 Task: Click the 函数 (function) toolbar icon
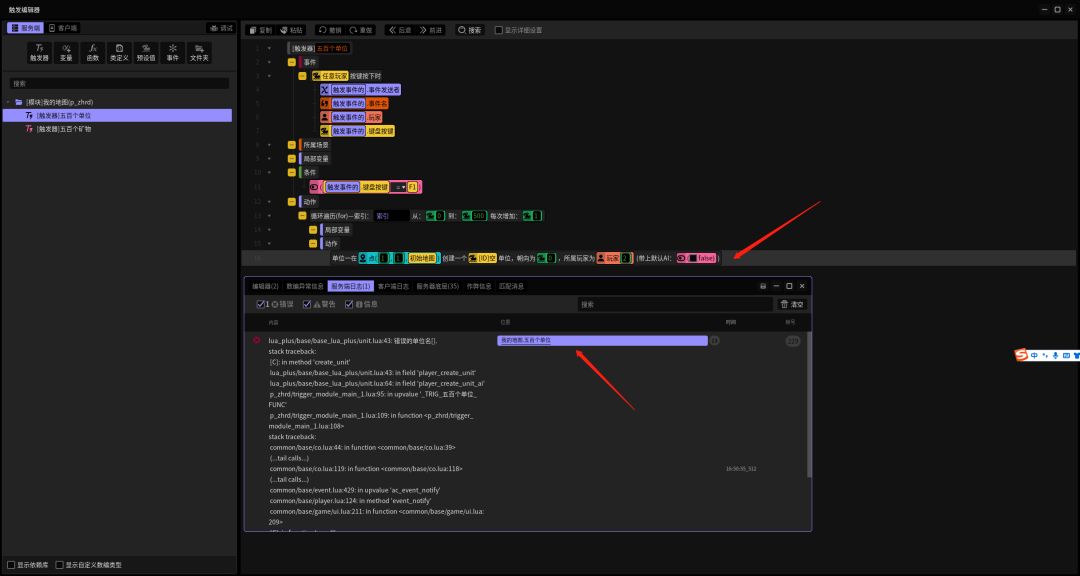tap(93, 52)
